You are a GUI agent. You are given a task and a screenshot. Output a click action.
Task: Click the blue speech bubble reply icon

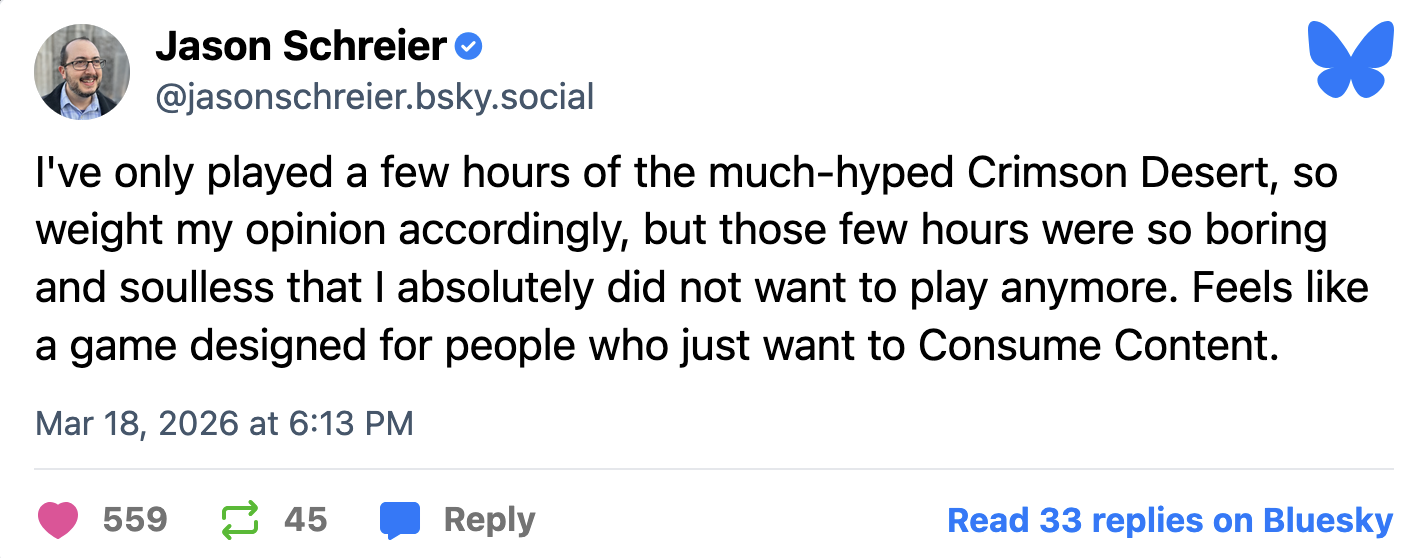(399, 520)
